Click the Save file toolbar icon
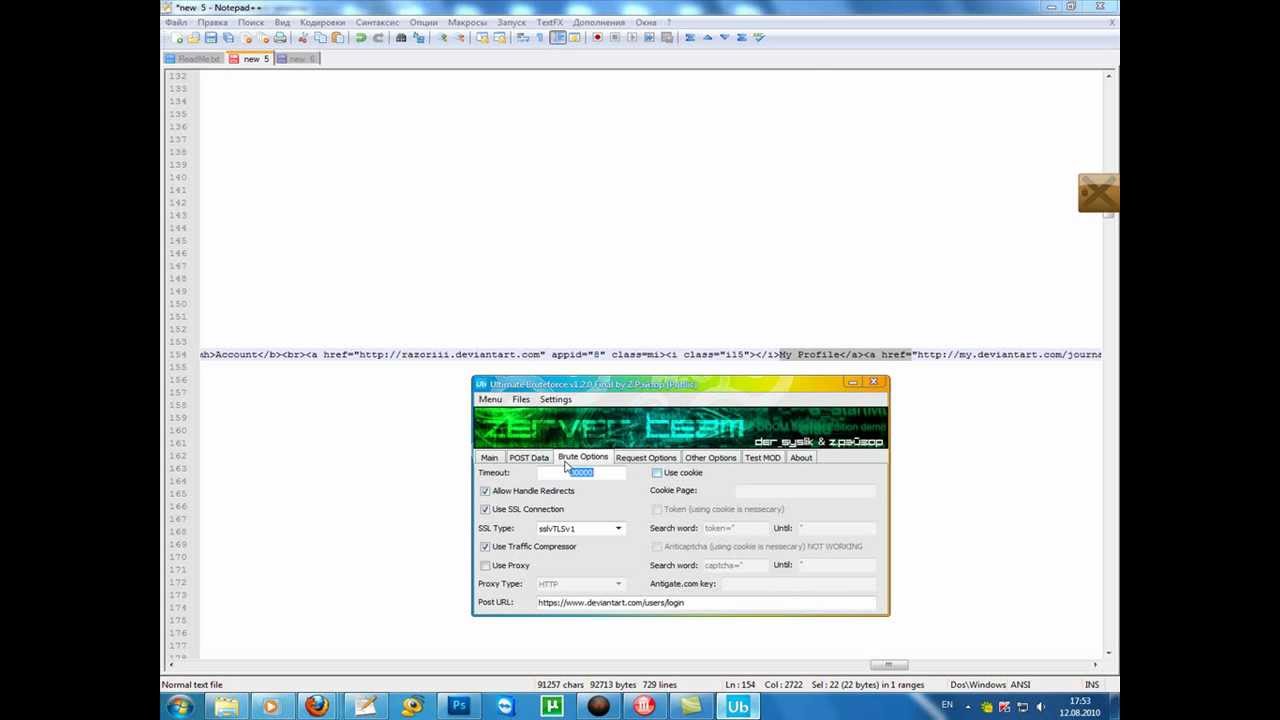Image resolution: width=1280 pixels, height=720 pixels. click(211, 38)
